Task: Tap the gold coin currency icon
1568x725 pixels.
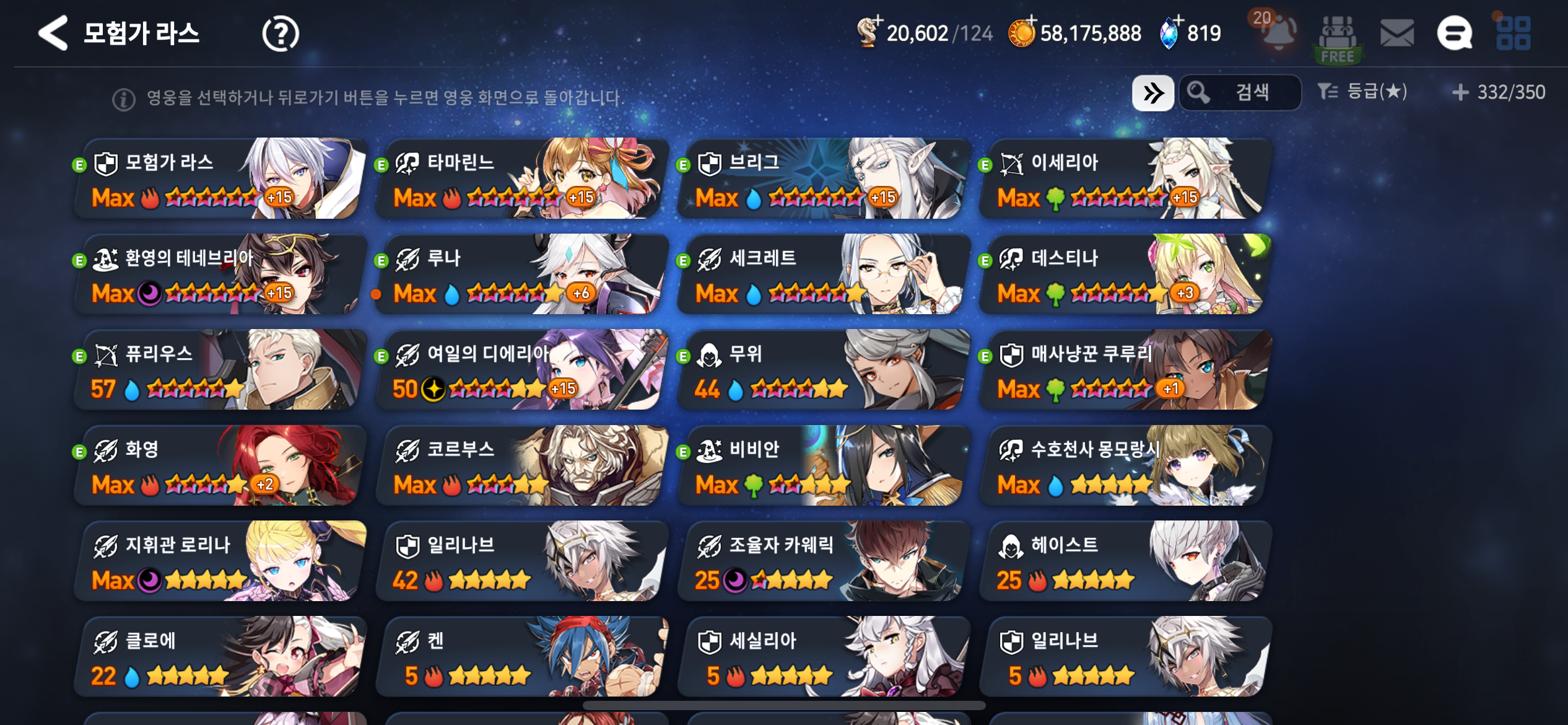Action: pos(1022,33)
